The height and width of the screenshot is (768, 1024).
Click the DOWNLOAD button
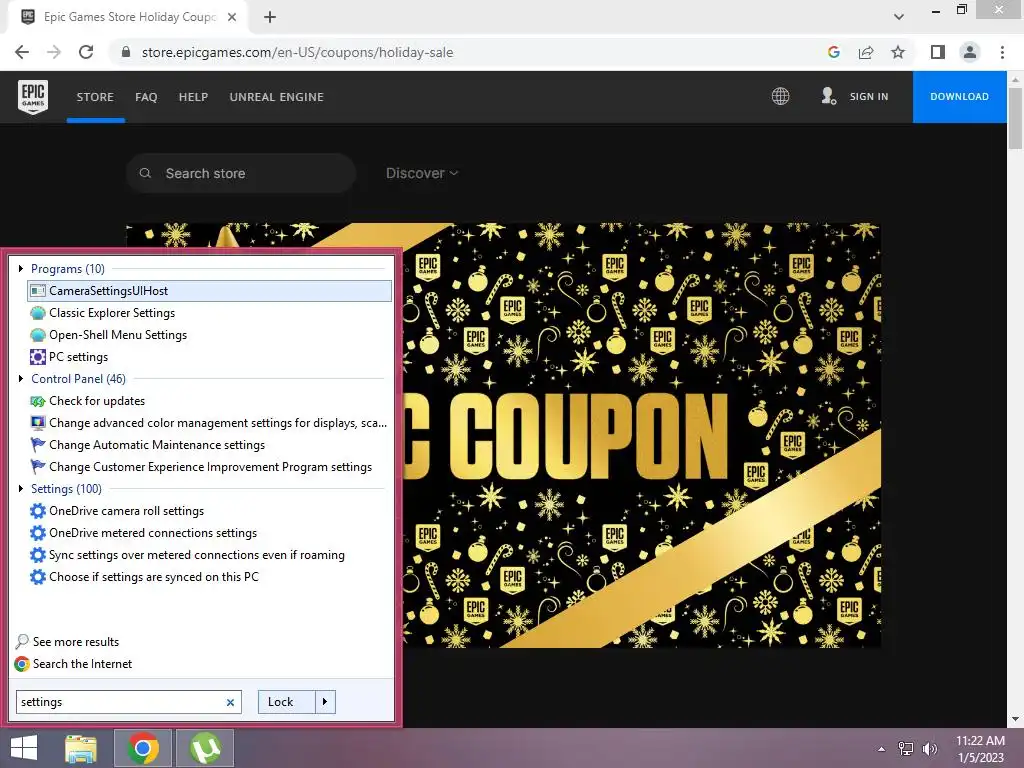[x=959, y=97]
